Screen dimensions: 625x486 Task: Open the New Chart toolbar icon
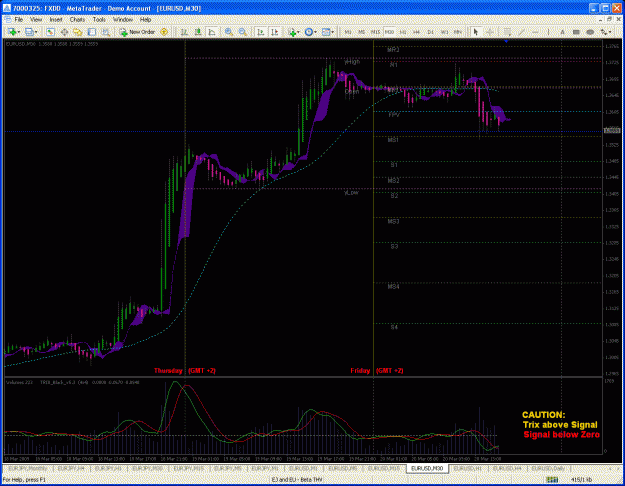[x=11, y=32]
